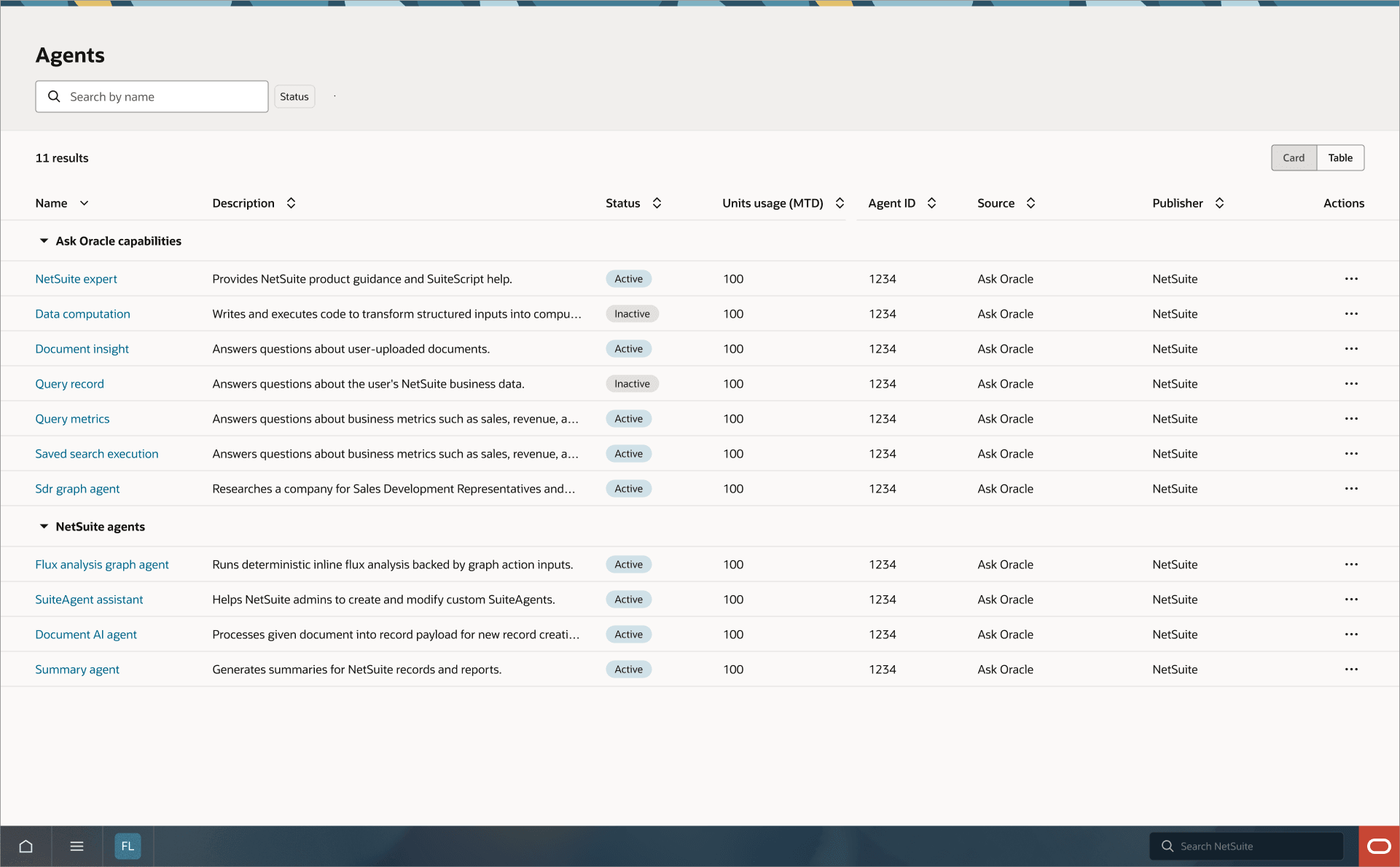Open actions menu for Query record row

(x=1351, y=383)
